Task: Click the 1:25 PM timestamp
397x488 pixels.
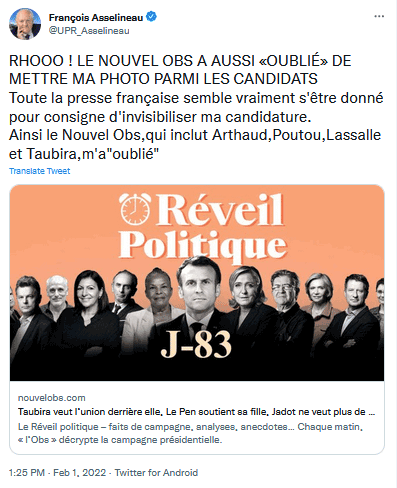Action: coord(27,473)
